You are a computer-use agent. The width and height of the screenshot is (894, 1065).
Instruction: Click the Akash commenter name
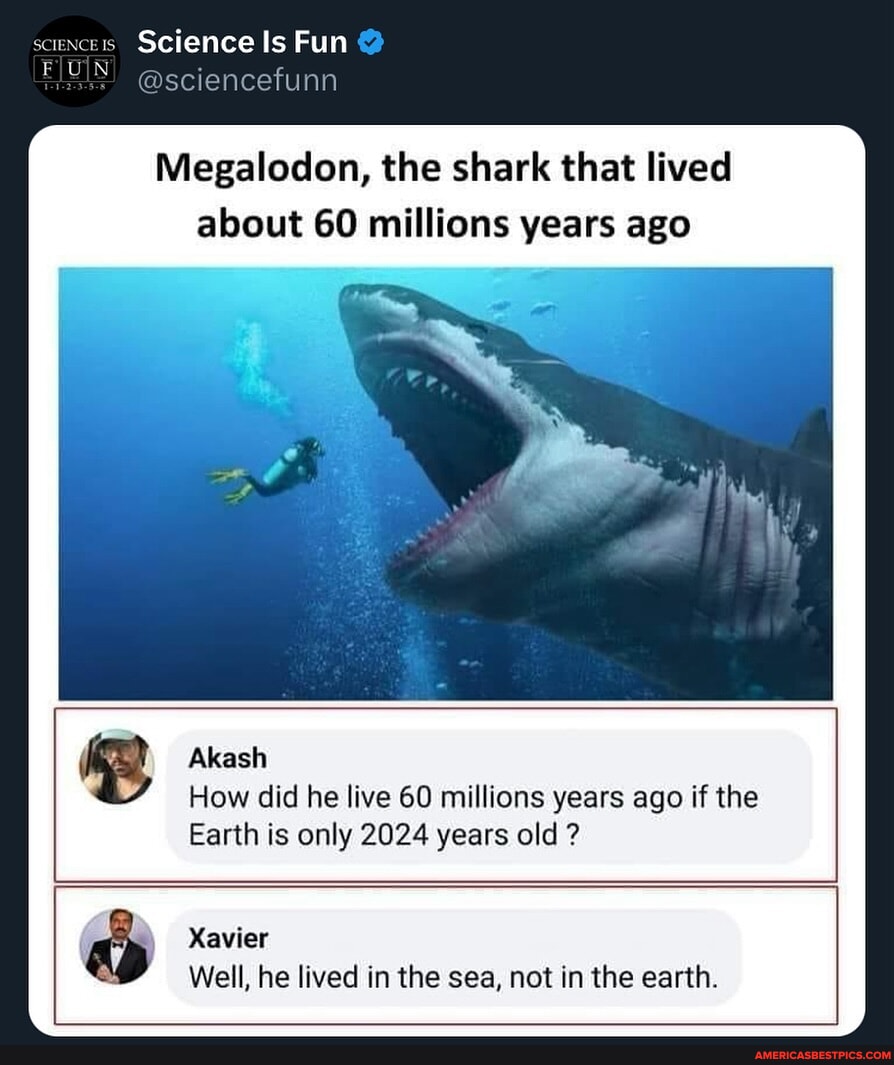pos(227,758)
